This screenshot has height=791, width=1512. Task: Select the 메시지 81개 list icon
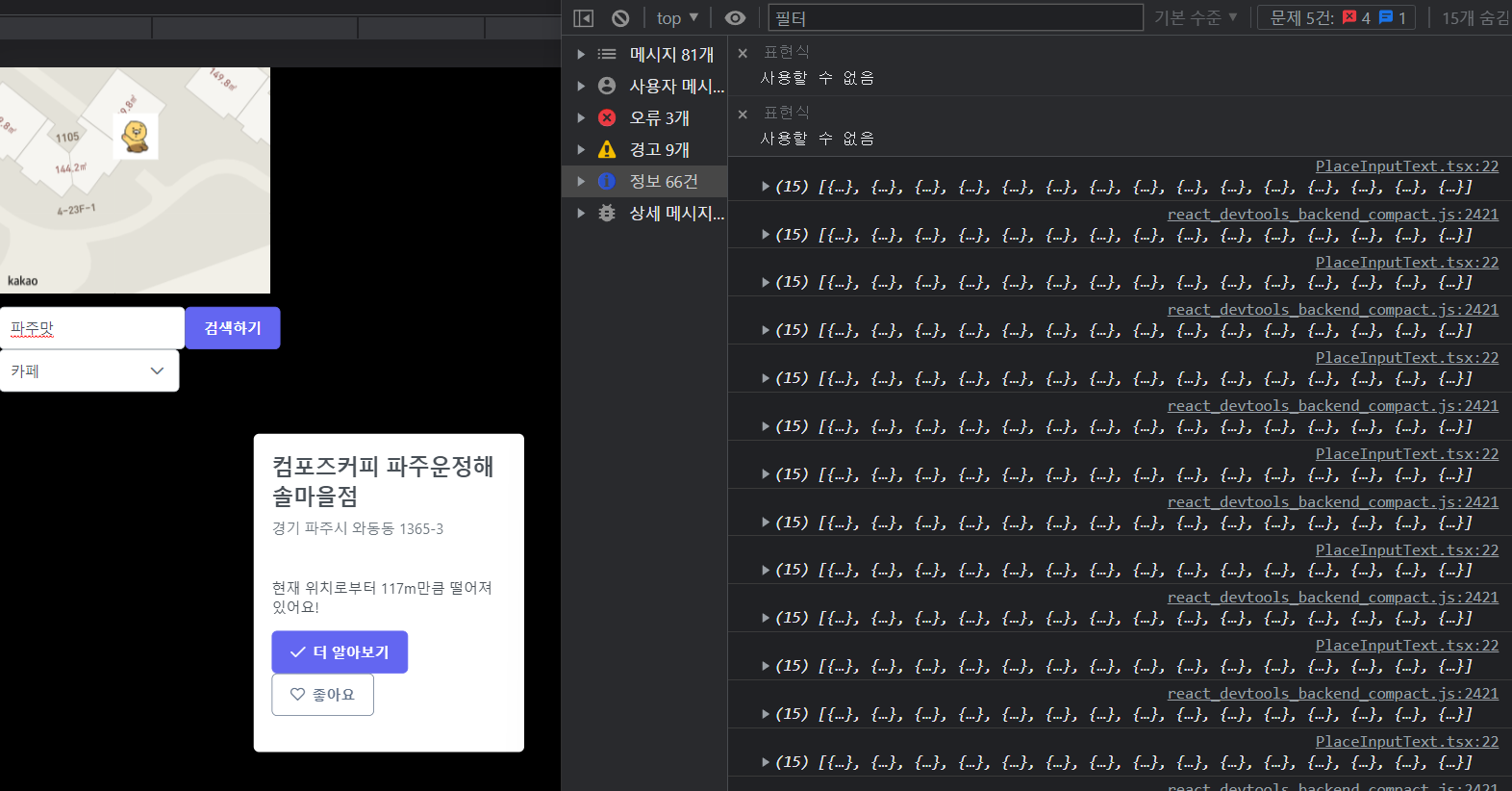[x=607, y=55]
